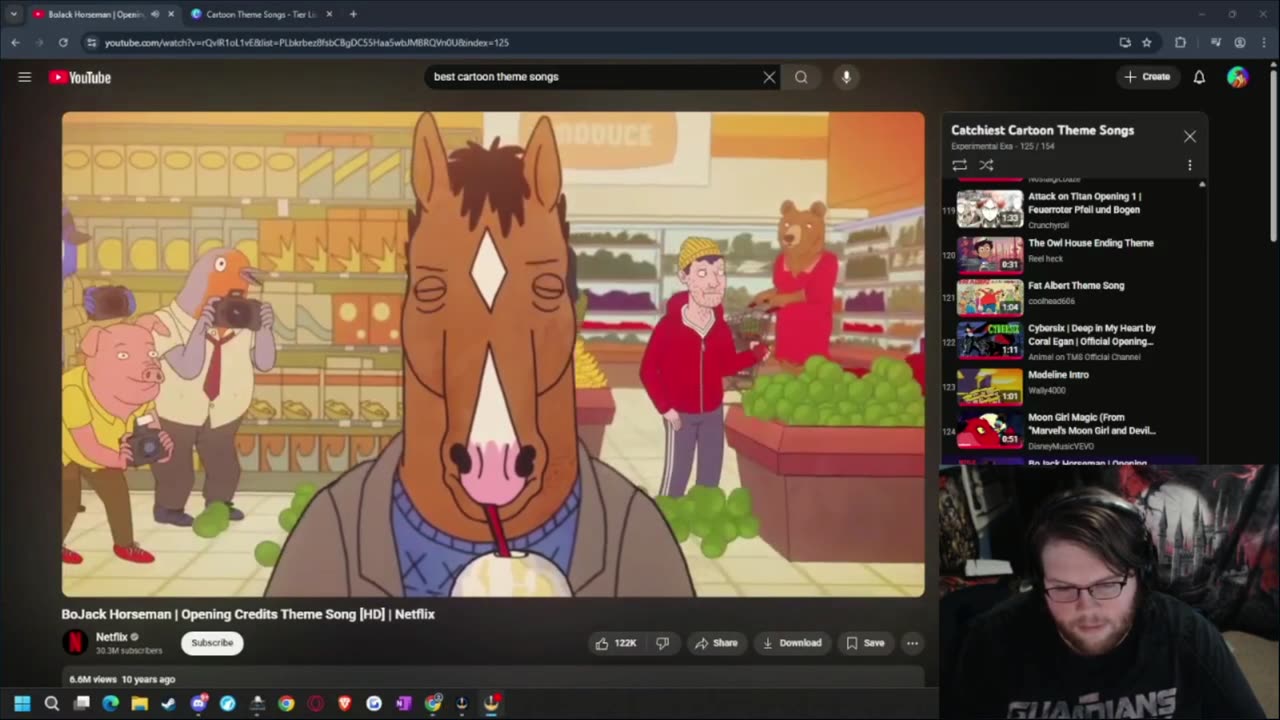
Task: Switch to Cartoon Theme Songs Tier List tab
Action: (260, 14)
